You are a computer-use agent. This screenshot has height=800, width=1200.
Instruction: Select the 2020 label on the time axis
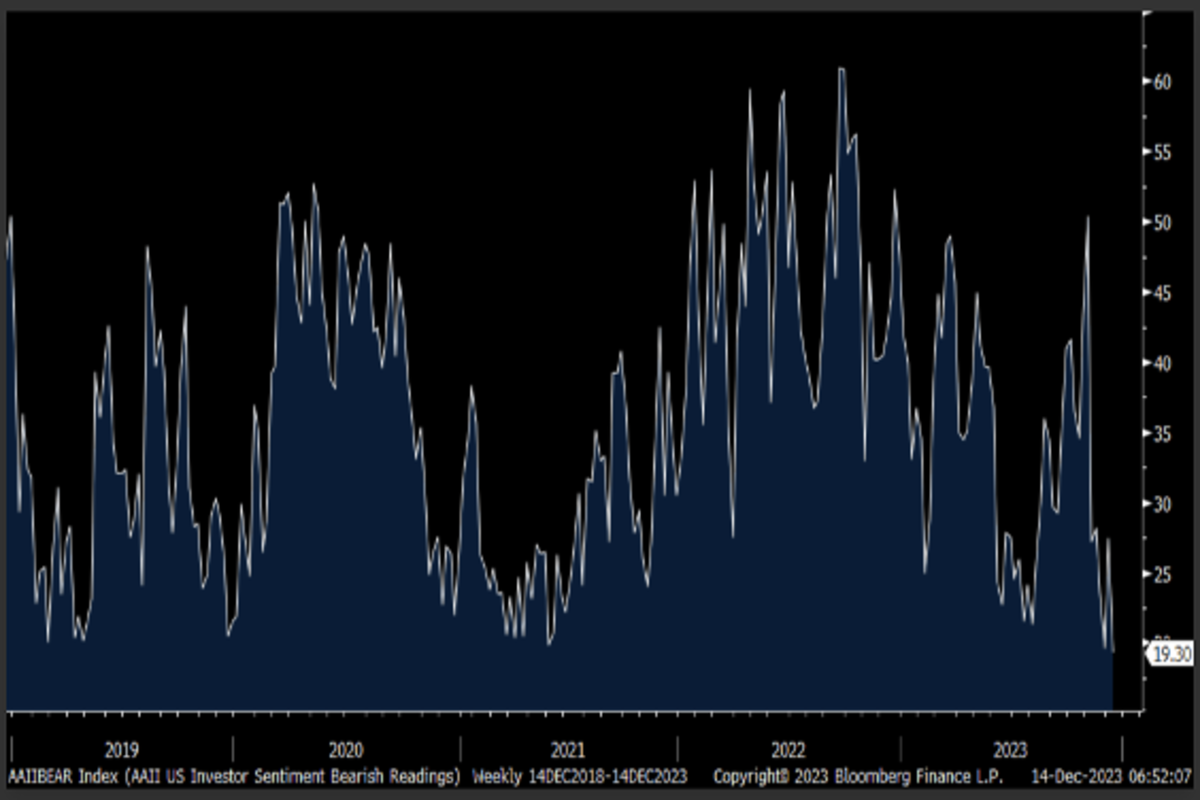click(x=346, y=750)
